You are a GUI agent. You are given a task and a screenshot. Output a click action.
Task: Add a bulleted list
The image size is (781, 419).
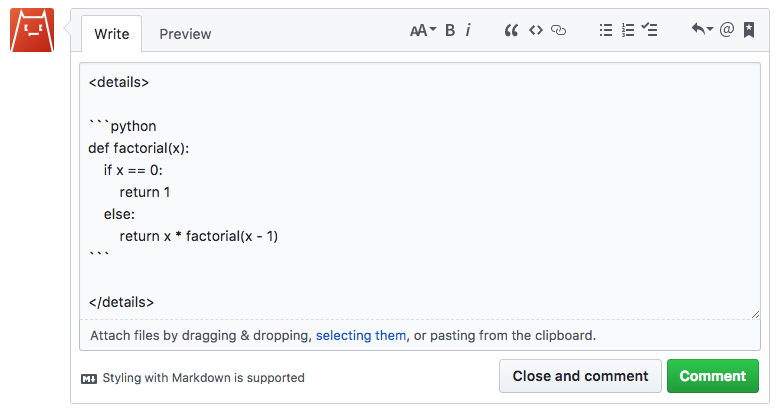pyautogui.click(x=606, y=30)
